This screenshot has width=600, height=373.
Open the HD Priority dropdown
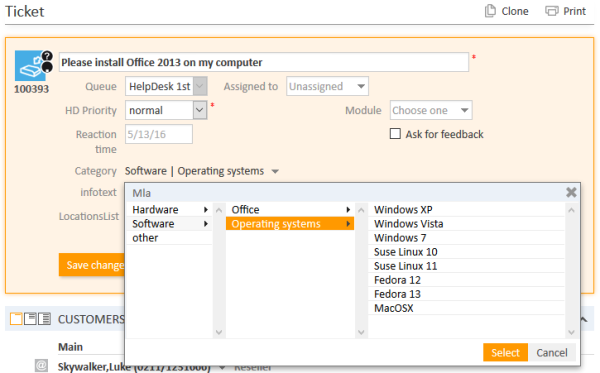point(166,110)
